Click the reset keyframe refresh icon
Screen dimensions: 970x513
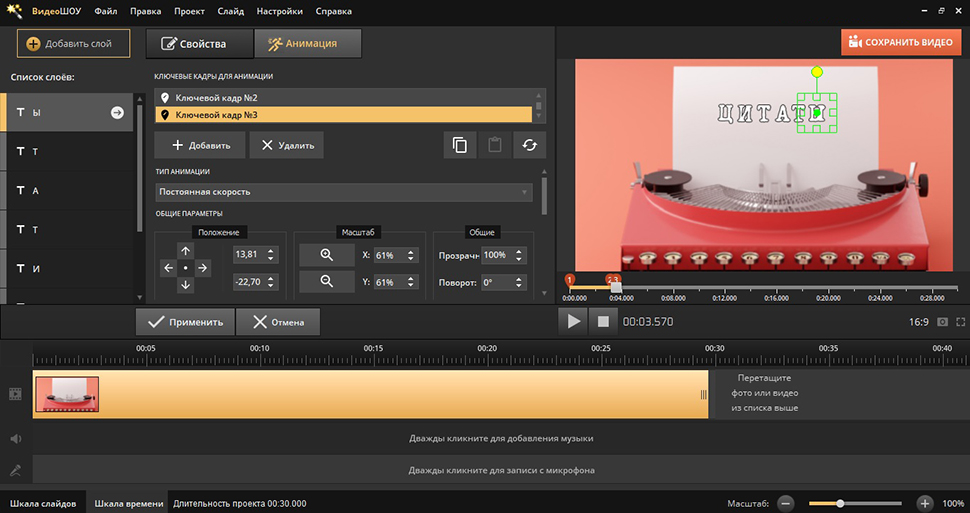click(530, 145)
